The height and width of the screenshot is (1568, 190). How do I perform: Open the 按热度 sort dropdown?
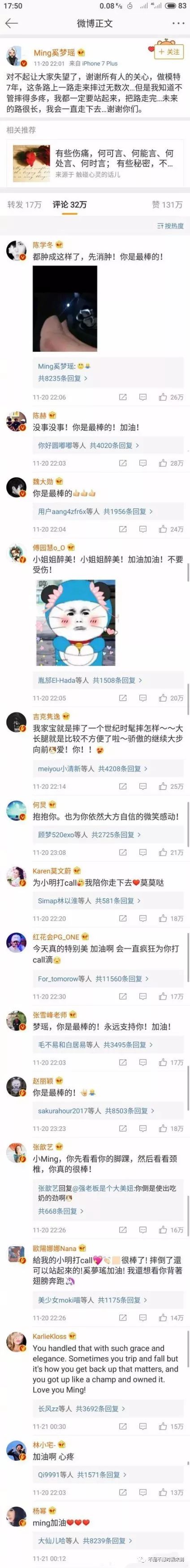(171, 226)
